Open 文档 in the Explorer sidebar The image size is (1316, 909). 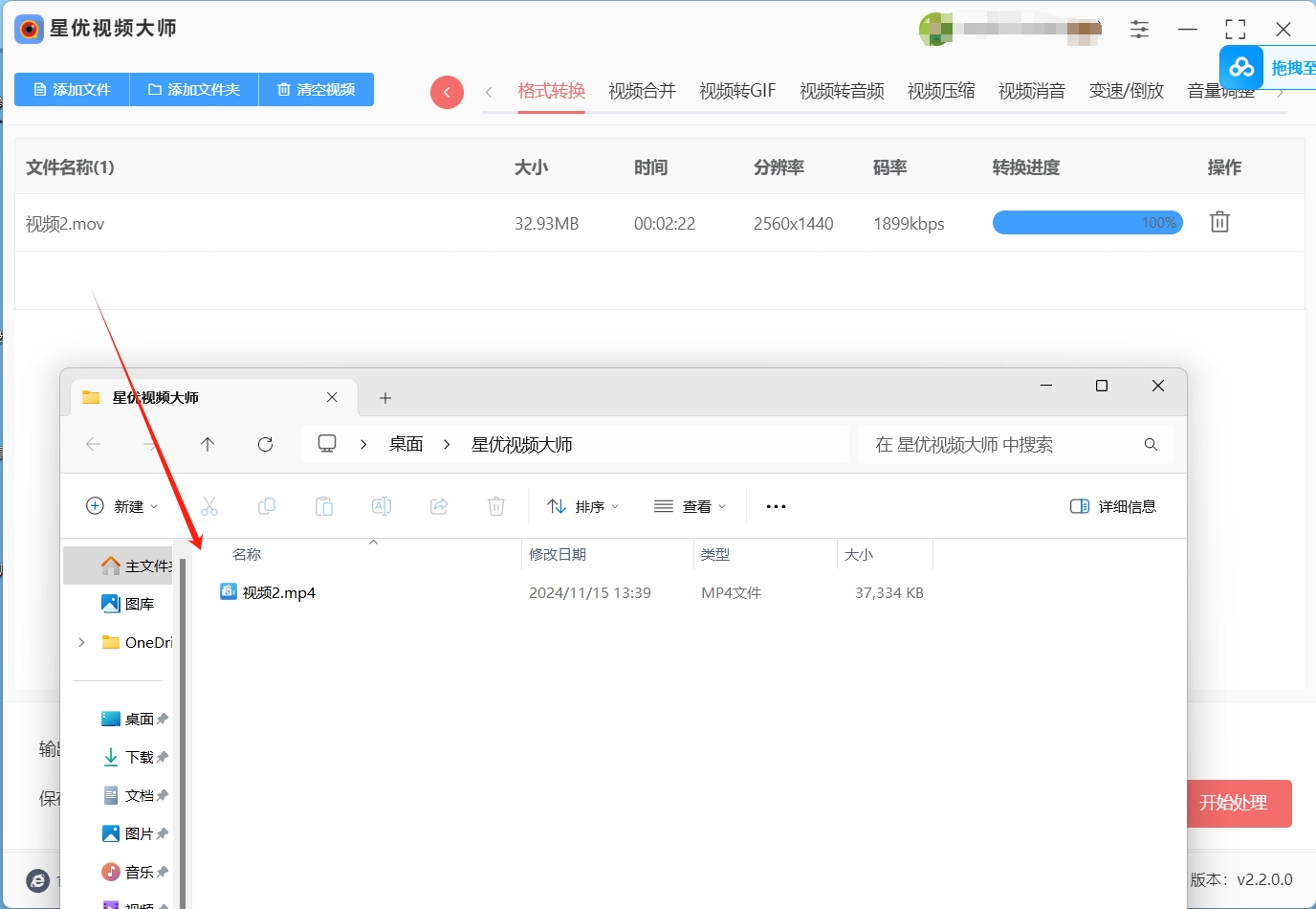click(x=135, y=795)
